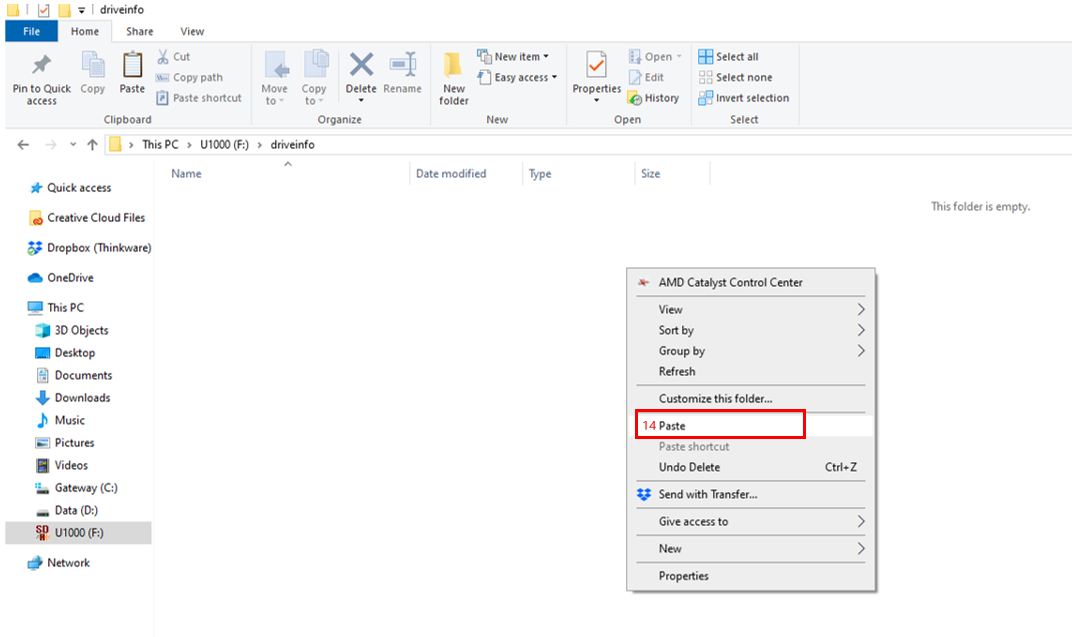Select U1000 (F:) SD card in sidebar
This screenshot has height=637, width=1078.
coord(78,533)
